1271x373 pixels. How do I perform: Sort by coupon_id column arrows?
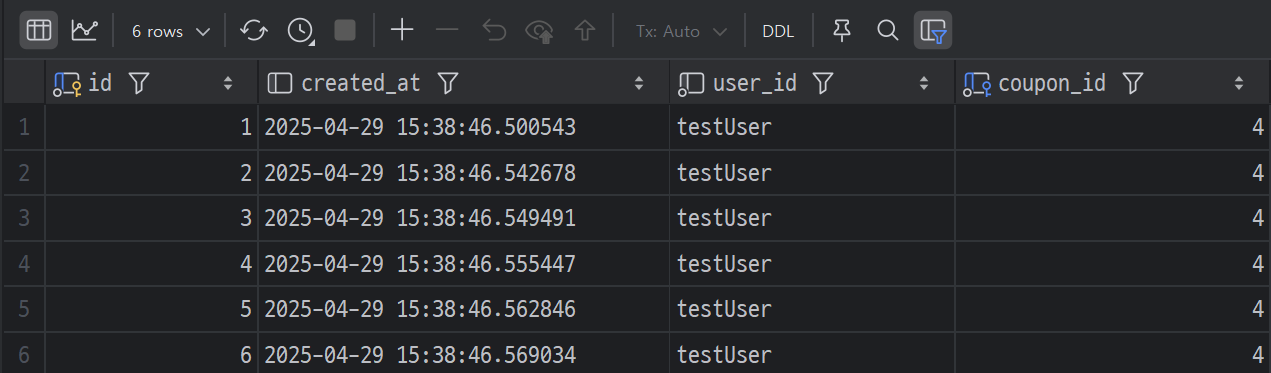pyautogui.click(x=1239, y=83)
